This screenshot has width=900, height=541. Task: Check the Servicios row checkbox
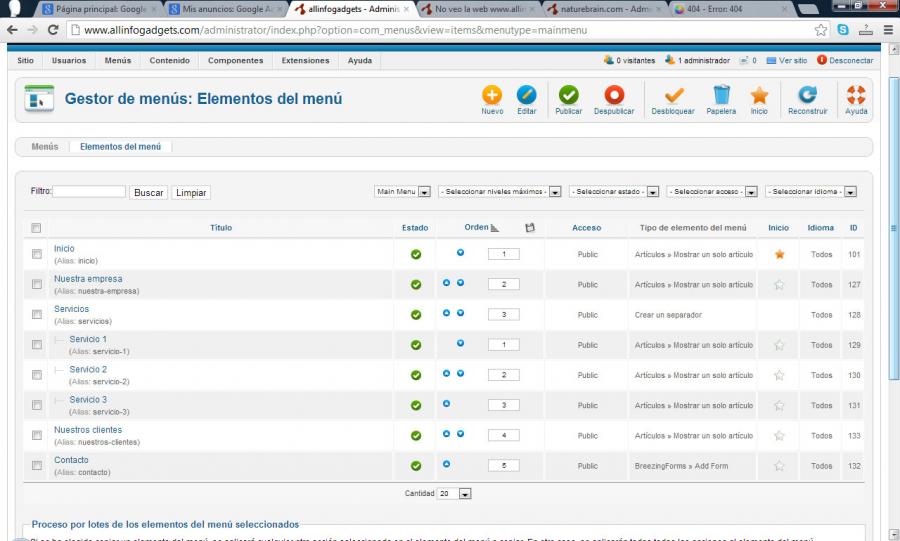pos(37,314)
